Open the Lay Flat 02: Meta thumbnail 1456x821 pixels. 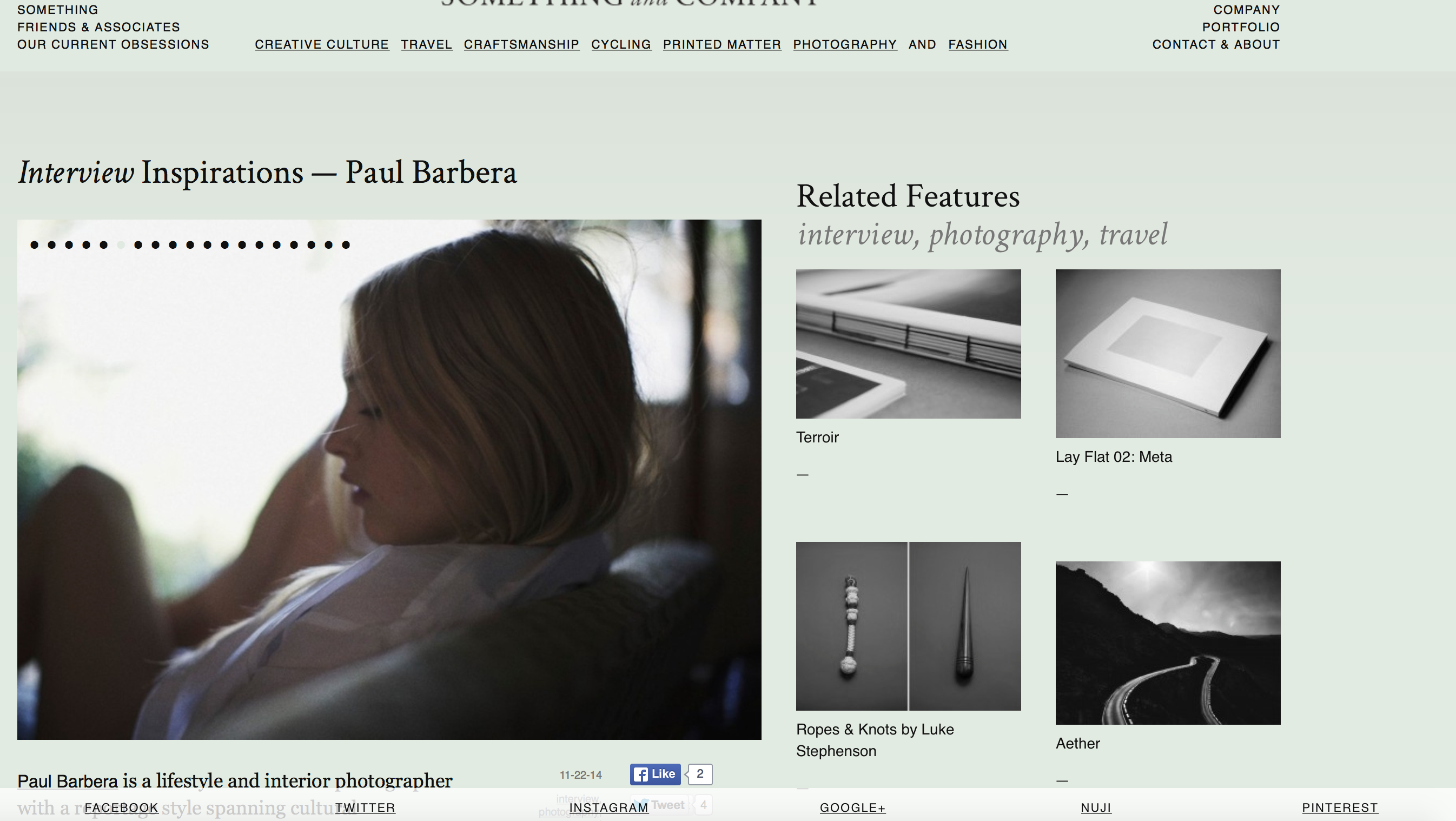1168,353
